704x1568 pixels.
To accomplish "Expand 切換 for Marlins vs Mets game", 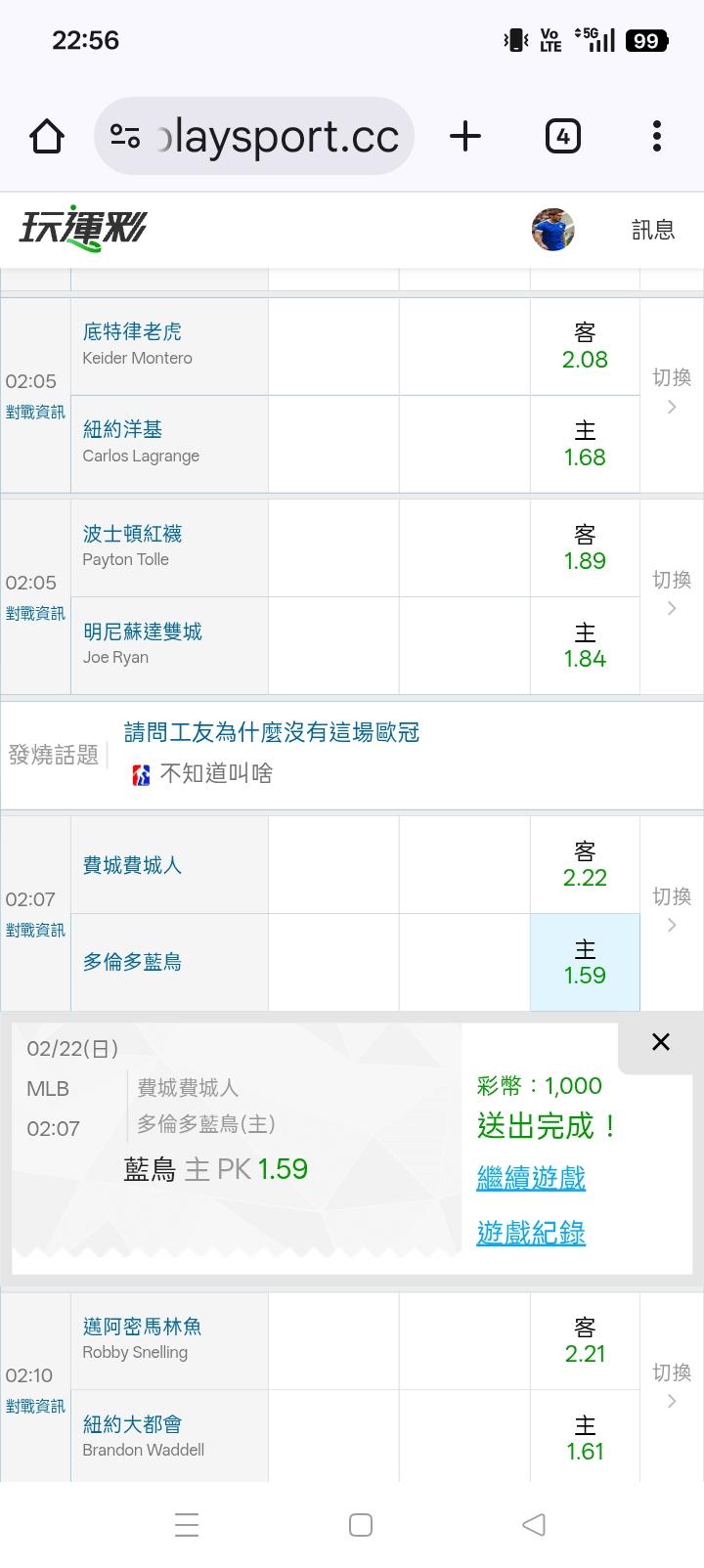I will 672,1386.
